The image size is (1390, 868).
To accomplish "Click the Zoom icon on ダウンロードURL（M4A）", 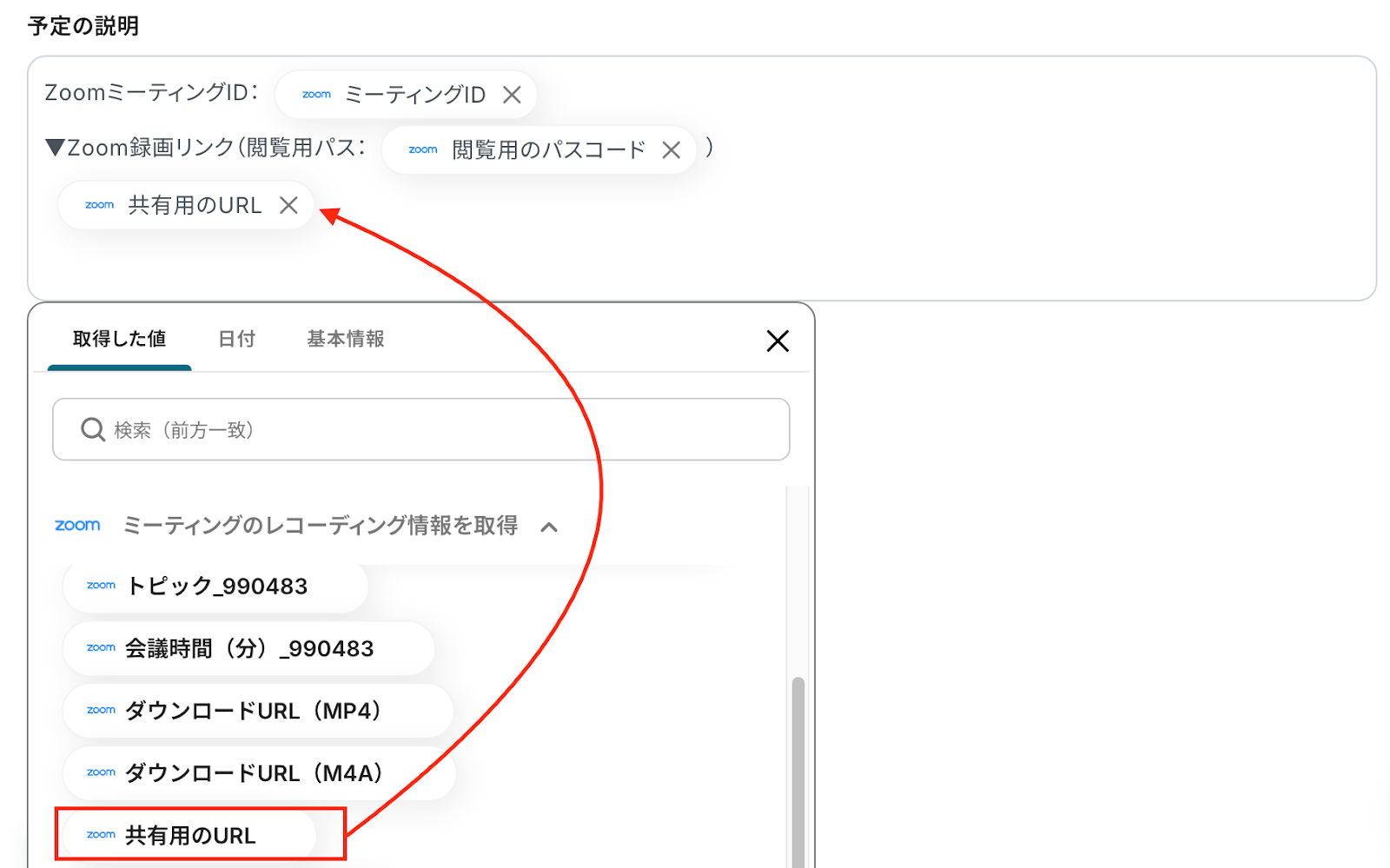I will pyautogui.click(x=101, y=772).
